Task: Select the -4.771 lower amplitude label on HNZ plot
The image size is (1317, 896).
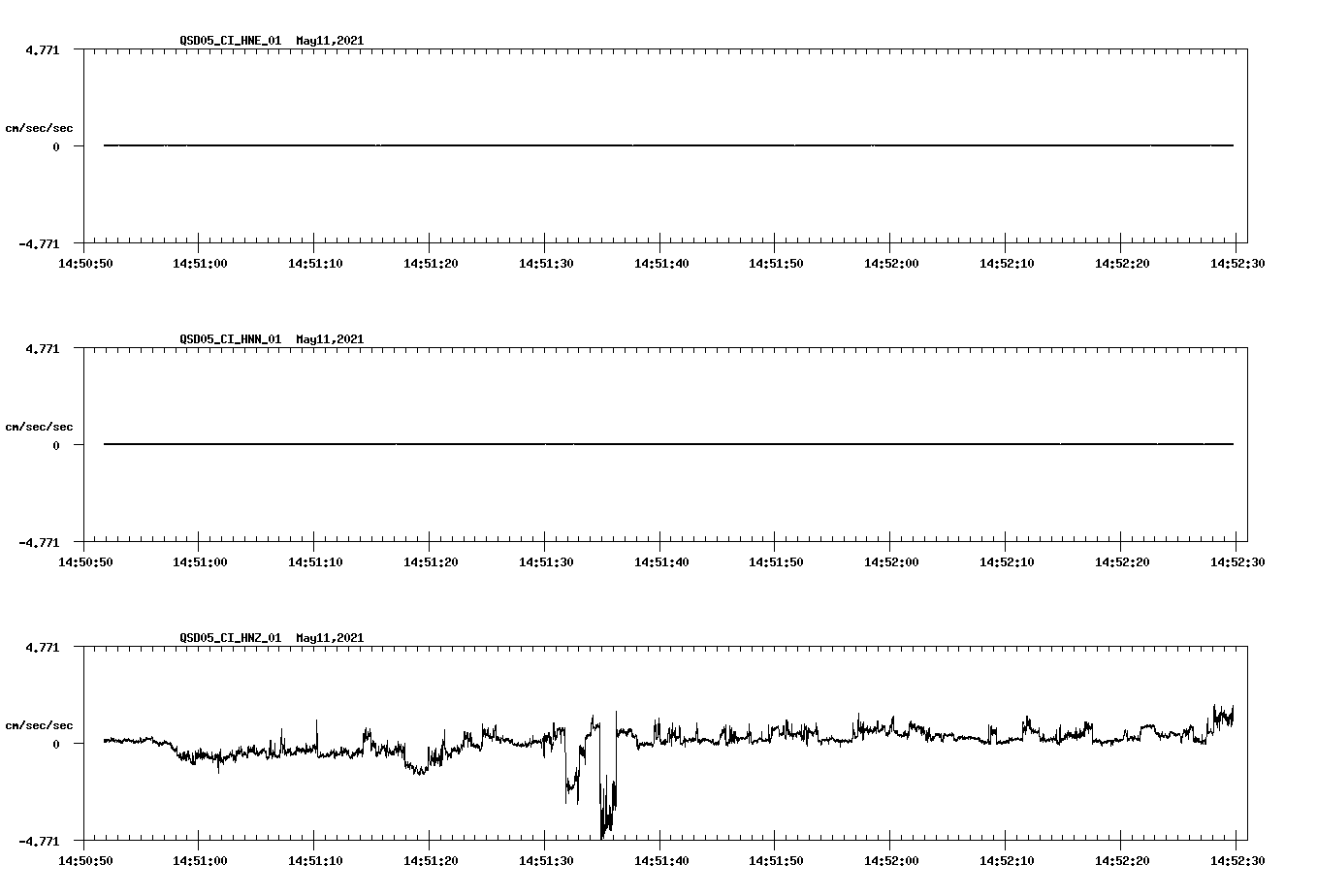Action: (40, 843)
